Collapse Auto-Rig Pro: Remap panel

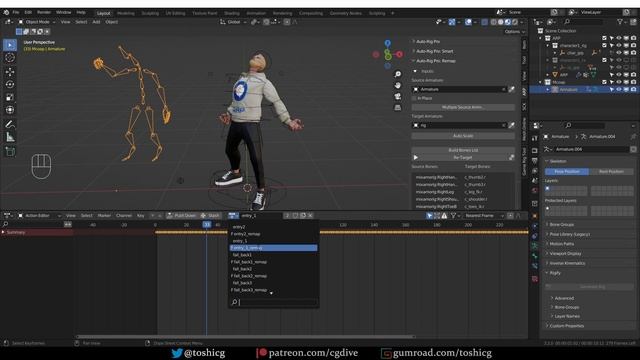click(414, 61)
